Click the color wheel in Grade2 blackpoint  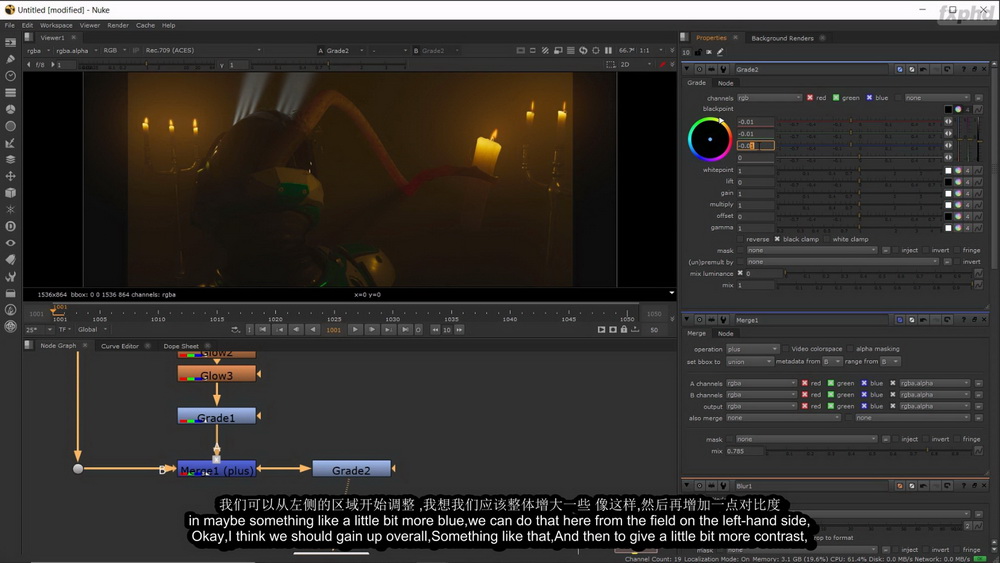(x=709, y=139)
